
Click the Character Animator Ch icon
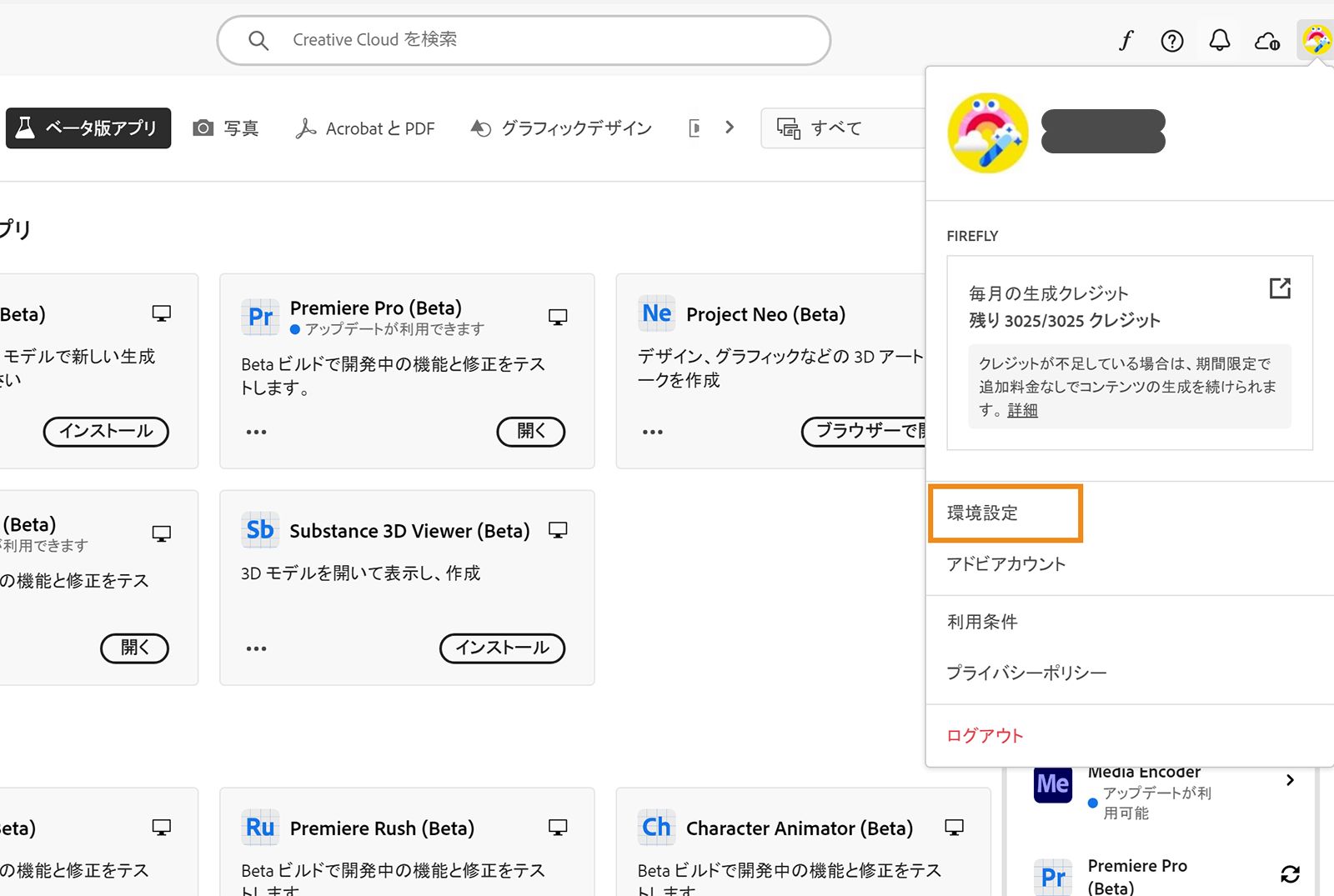coord(656,827)
